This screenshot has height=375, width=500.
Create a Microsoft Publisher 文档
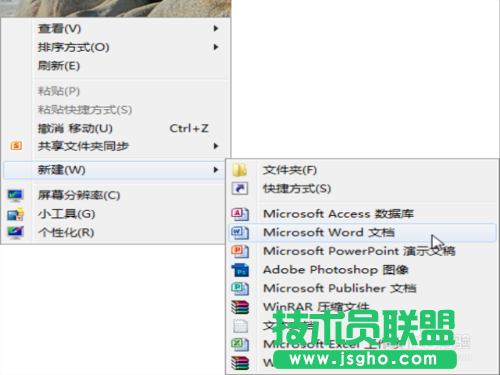click(x=362, y=289)
